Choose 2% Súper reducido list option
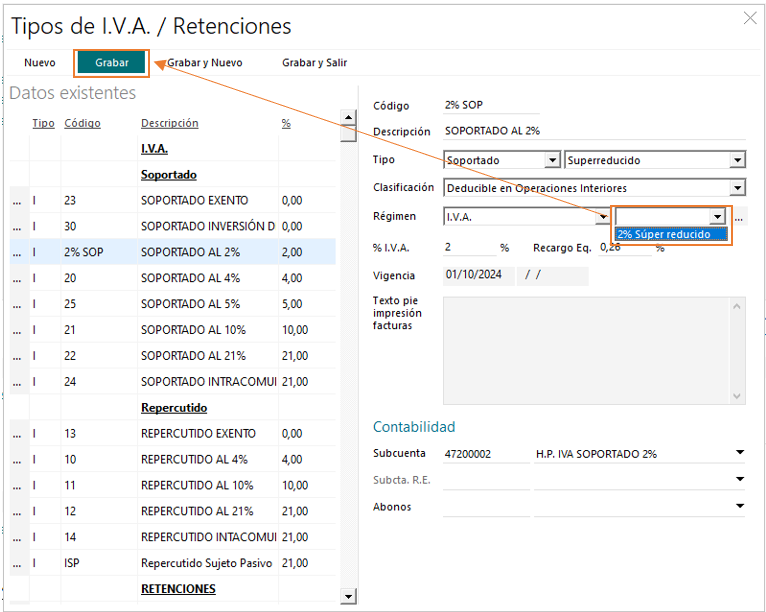 click(671, 234)
